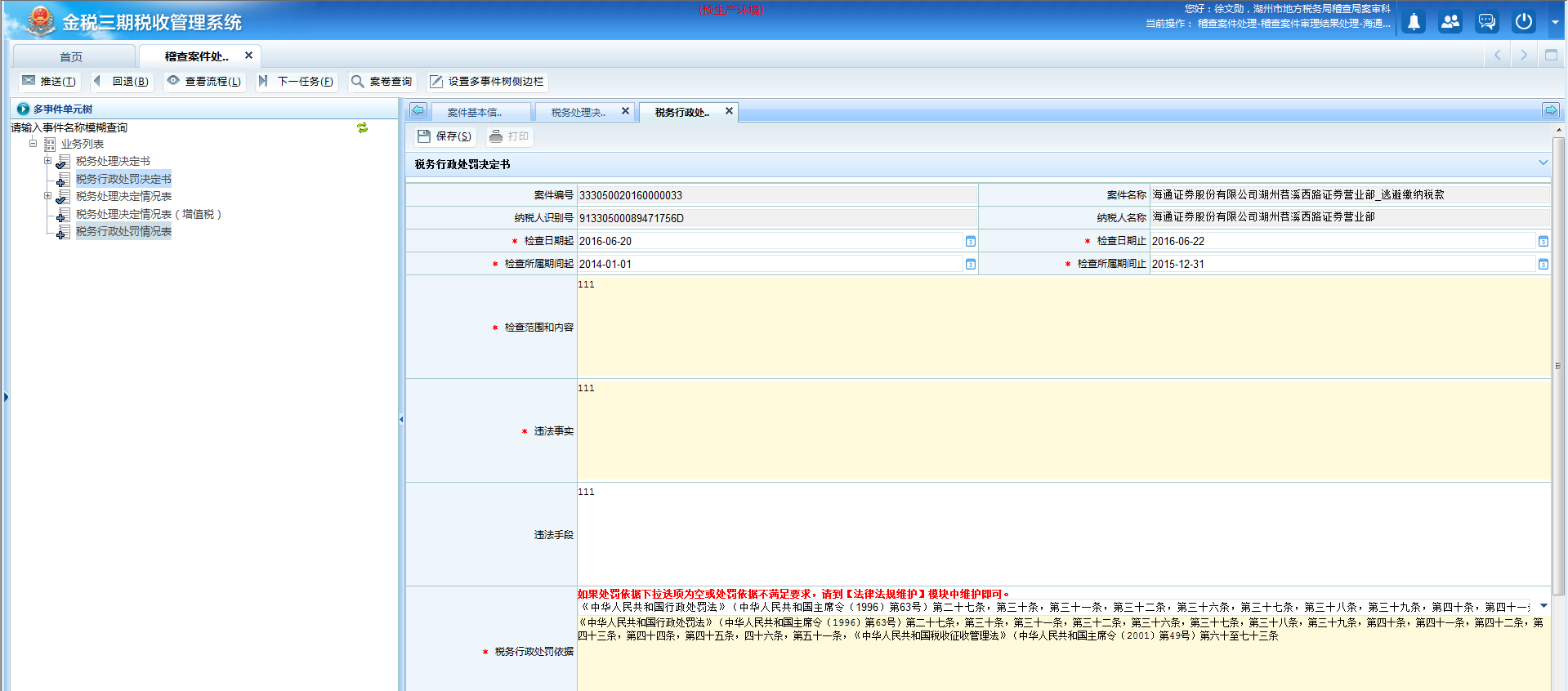
Task: Click the 下一任务(F) toolbar button
Action: coord(296,82)
